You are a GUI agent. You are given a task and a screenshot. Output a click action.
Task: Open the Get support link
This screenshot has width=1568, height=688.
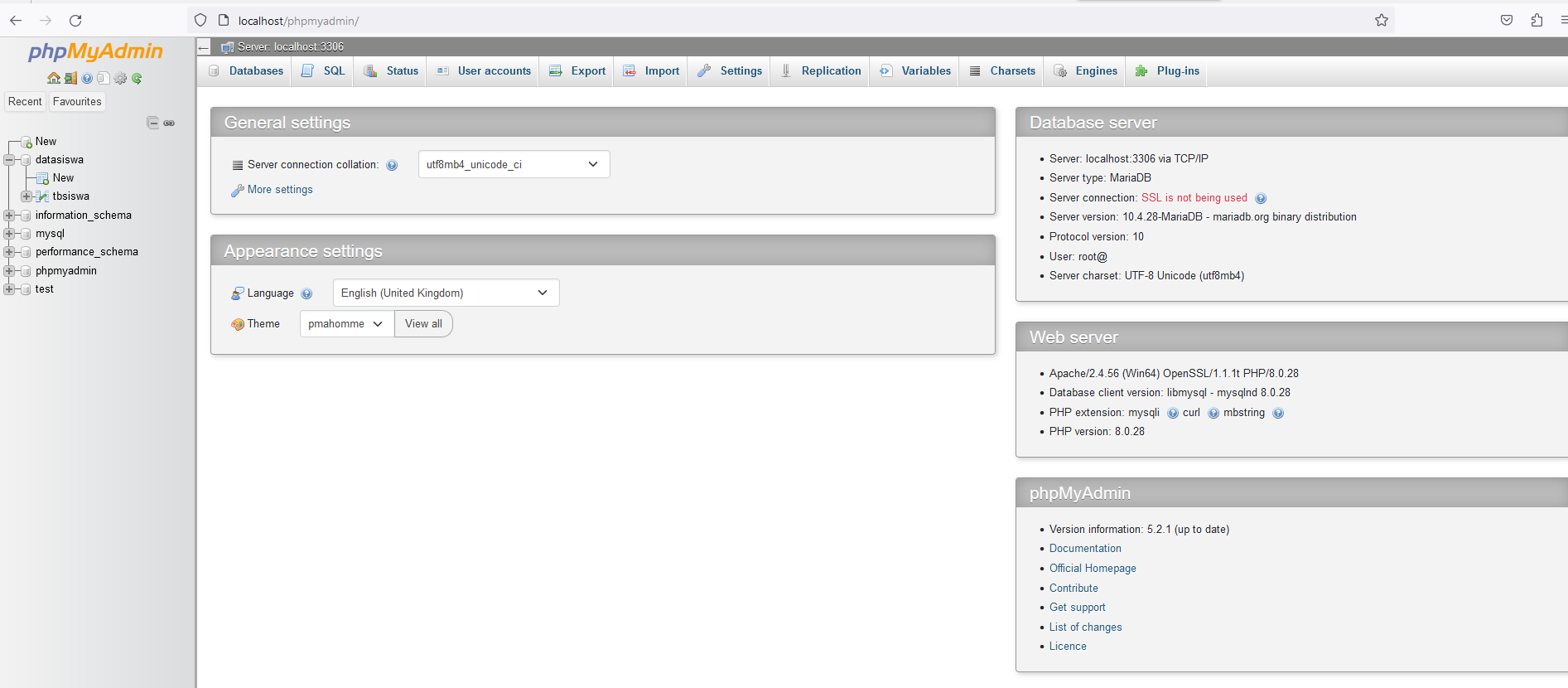1077,608
